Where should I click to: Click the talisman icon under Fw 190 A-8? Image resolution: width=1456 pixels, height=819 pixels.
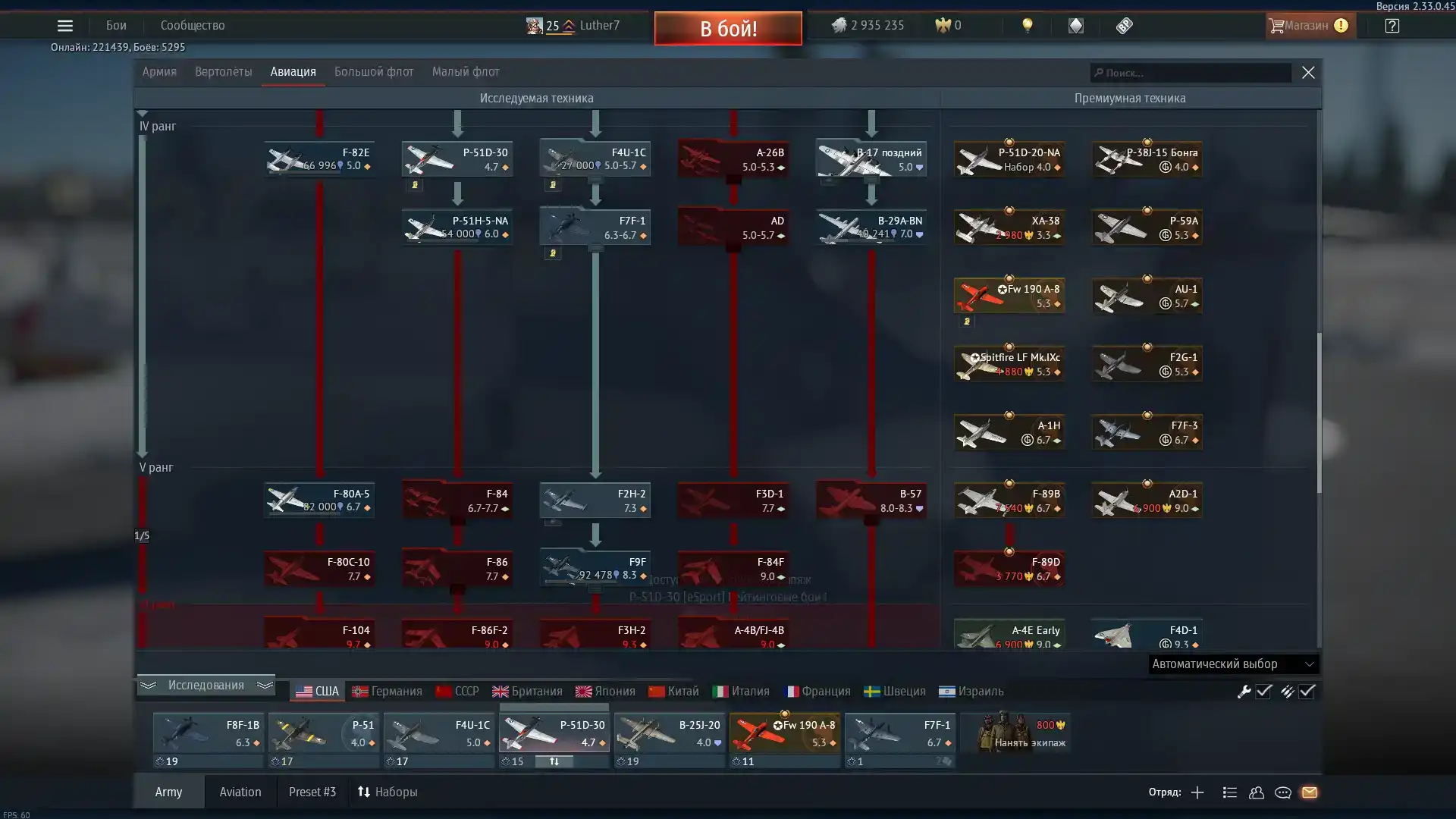pyautogui.click(x=967, y=322)
